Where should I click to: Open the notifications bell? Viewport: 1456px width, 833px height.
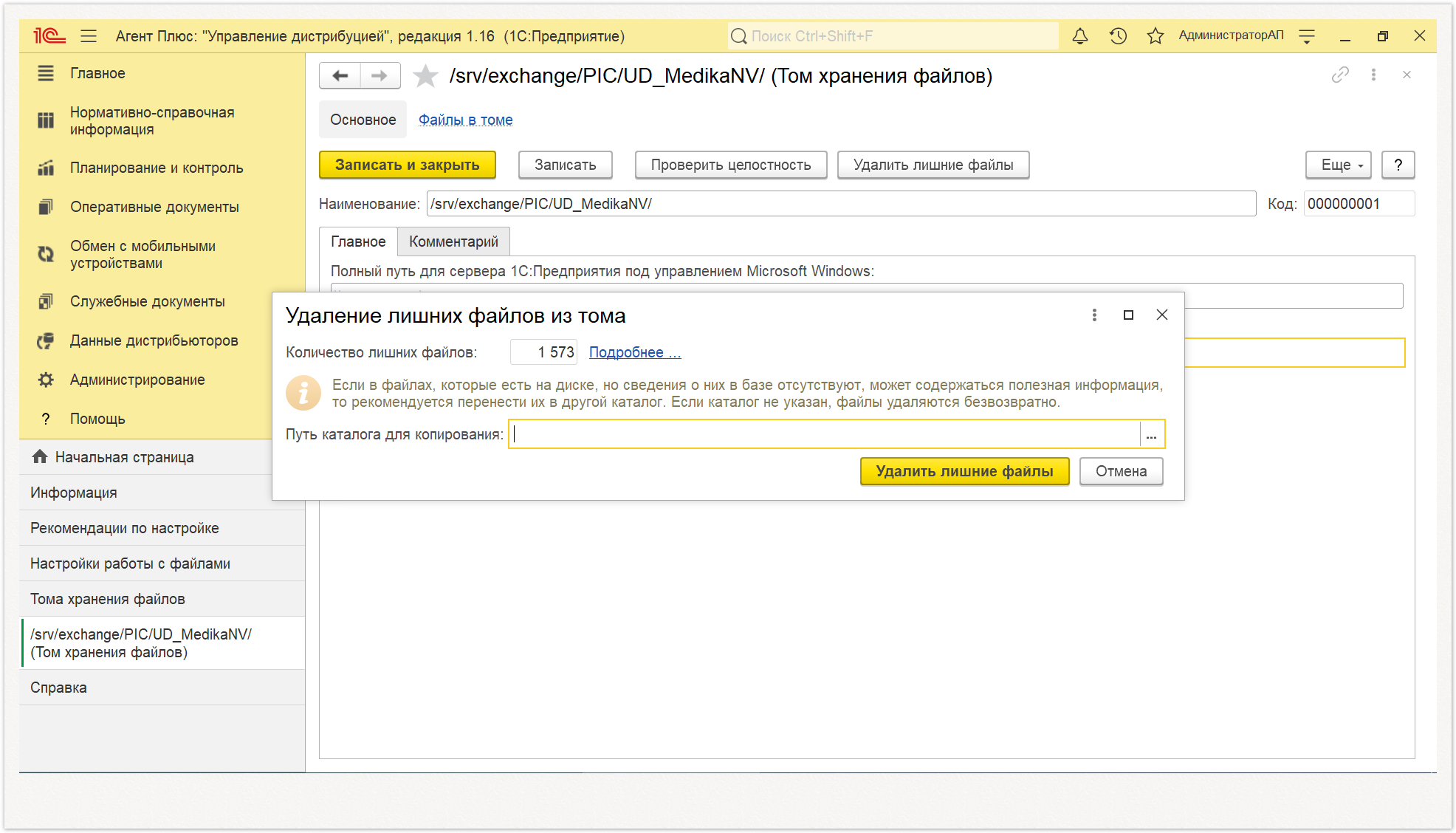point(1080,35)
